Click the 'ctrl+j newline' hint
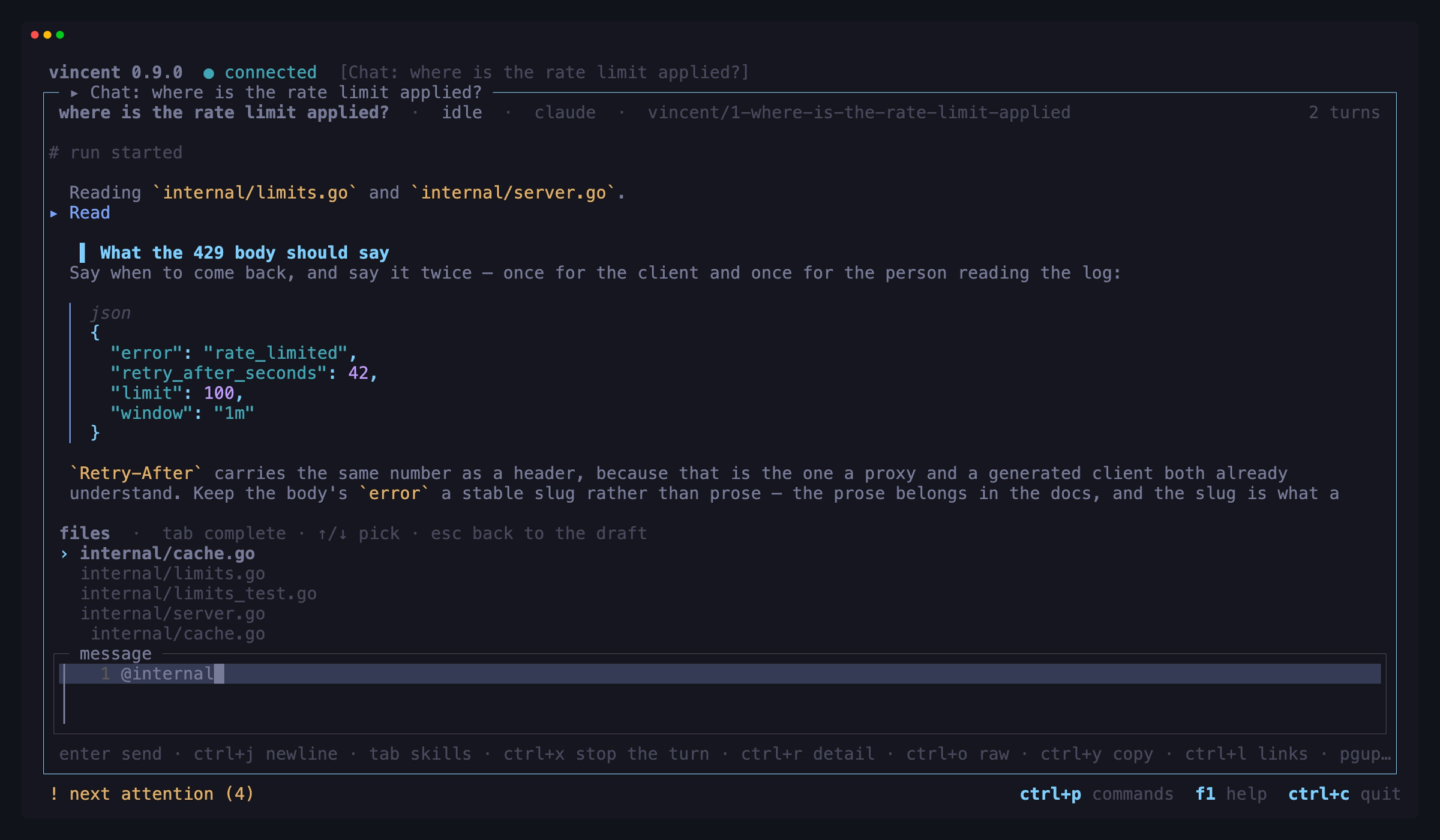The height and width of the screenshot is (840, 1440). [x=265, y=754]
